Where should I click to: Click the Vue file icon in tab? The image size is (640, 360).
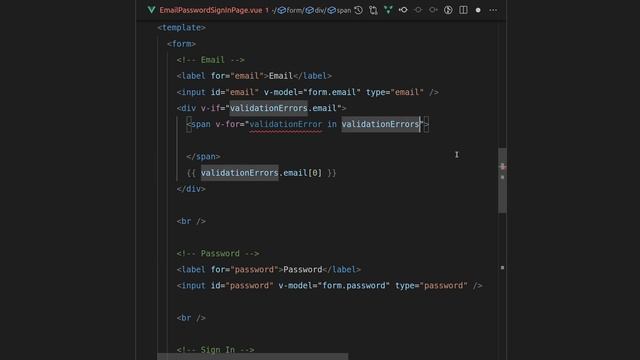click(x=151, y=10)
